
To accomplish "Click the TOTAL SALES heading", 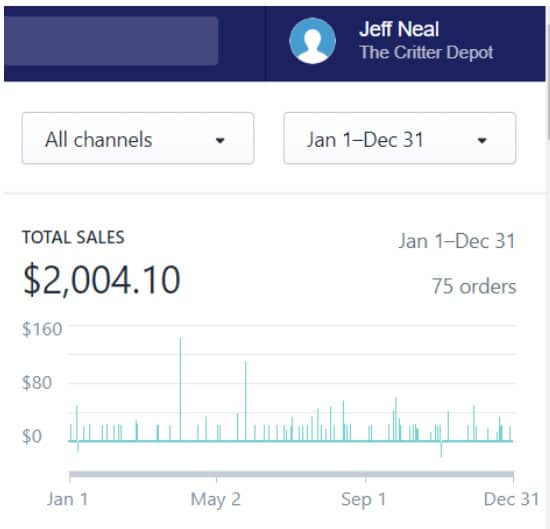I will coord(73,237).
